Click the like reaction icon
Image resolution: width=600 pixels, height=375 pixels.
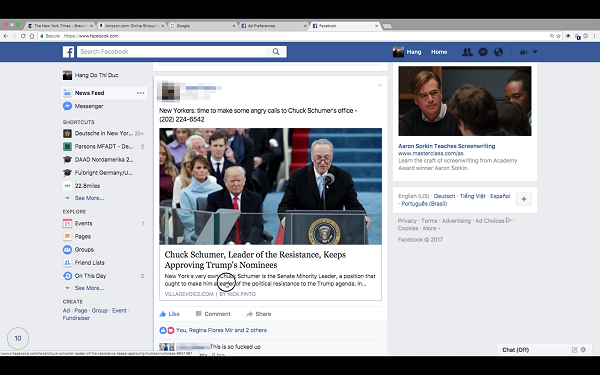[x=163, y=330]
